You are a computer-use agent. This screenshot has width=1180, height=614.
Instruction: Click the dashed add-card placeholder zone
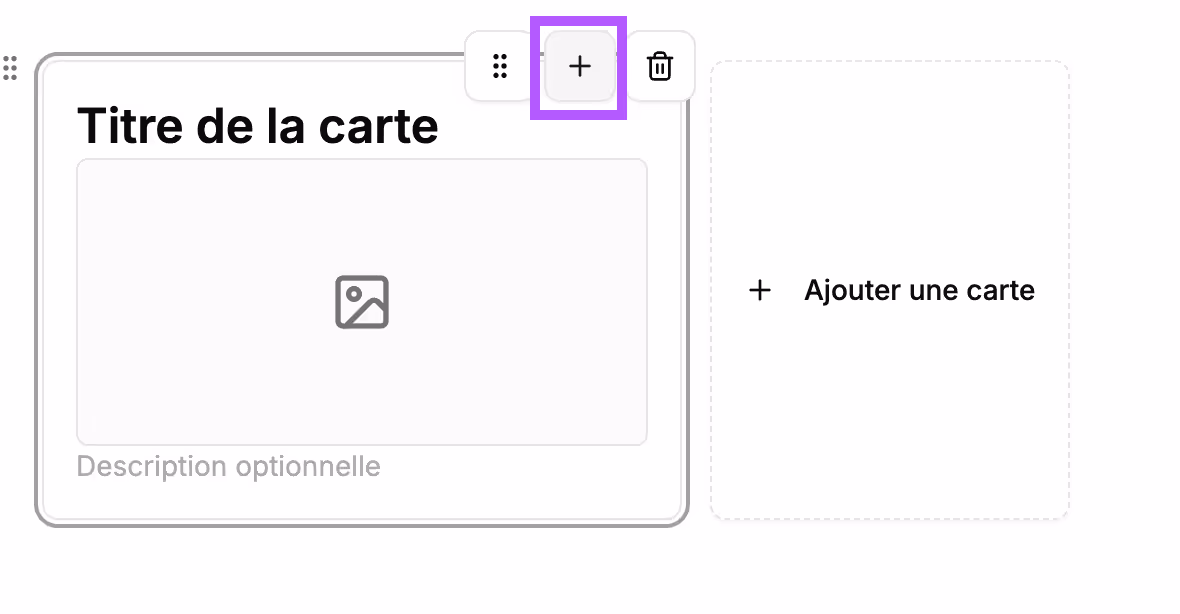pos(889,290)
